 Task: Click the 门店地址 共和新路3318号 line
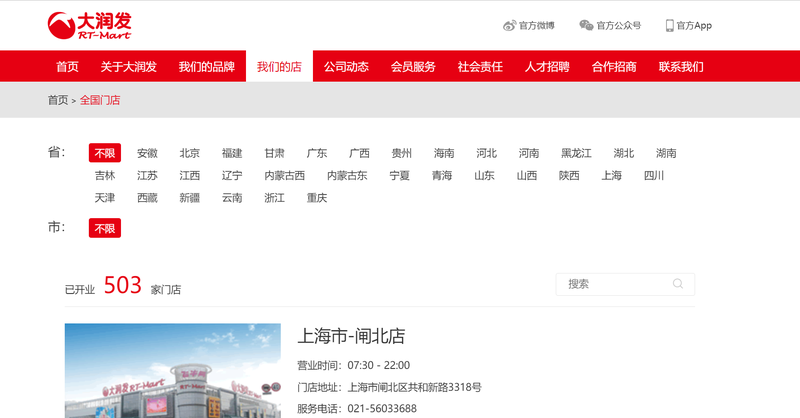[x=389, y=387]
